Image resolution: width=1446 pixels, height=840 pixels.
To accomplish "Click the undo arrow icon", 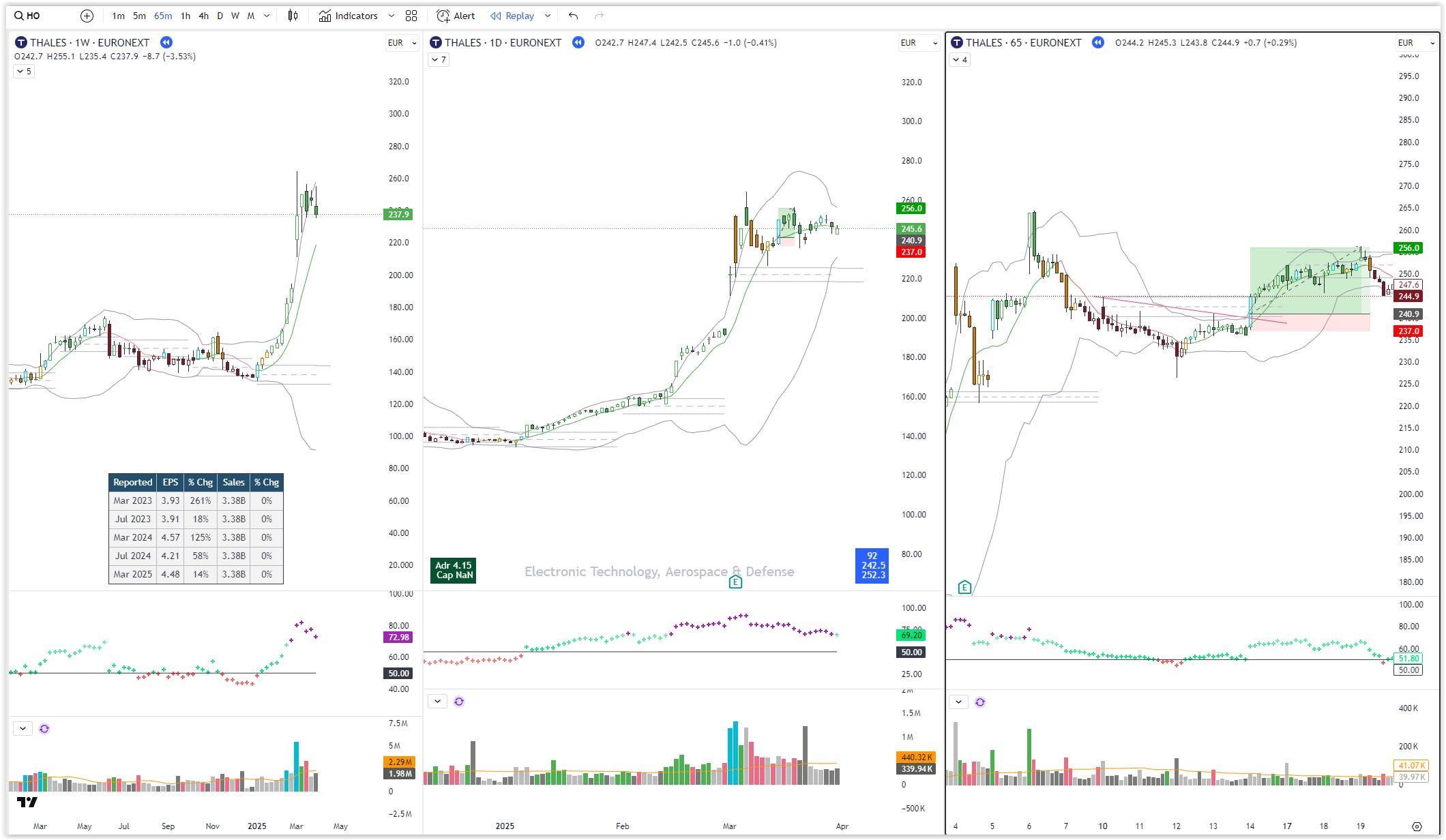I will click(x=573, y=16).
